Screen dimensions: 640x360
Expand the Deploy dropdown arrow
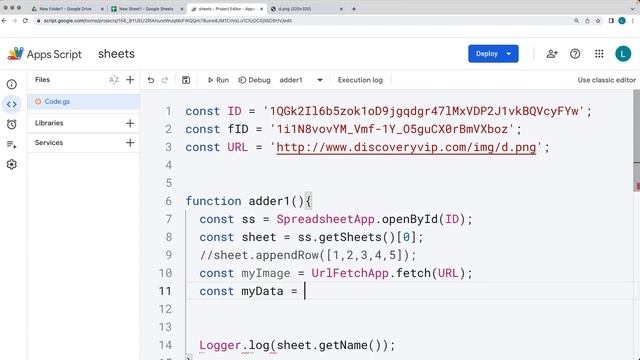point(509,54)
